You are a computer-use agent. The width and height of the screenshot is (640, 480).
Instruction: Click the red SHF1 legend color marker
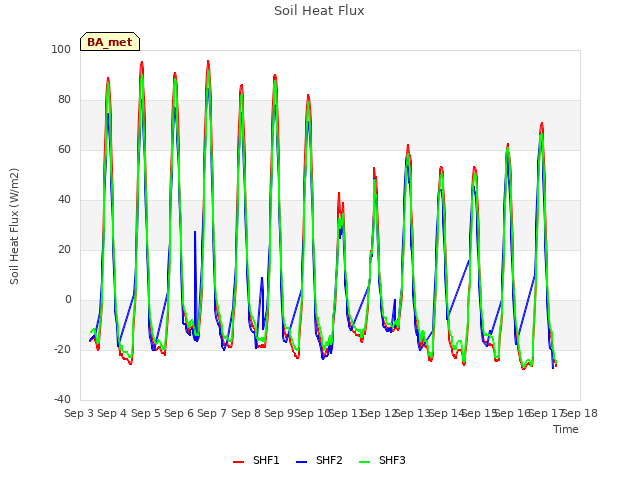tap(238, 462)
